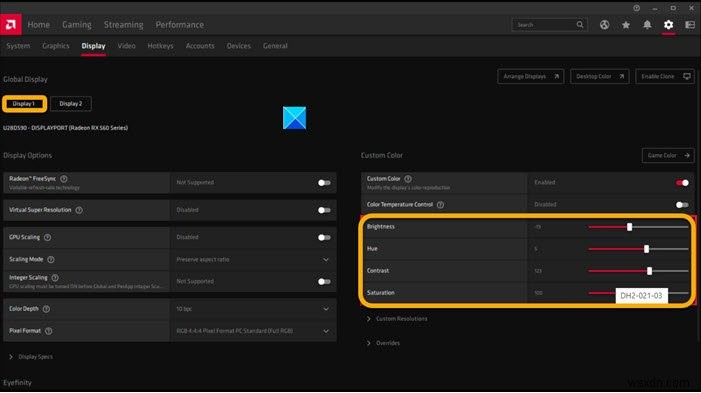Screen dimensions: 701x393
Task: Show help for GPU Scaling
Action: [47, 237]
